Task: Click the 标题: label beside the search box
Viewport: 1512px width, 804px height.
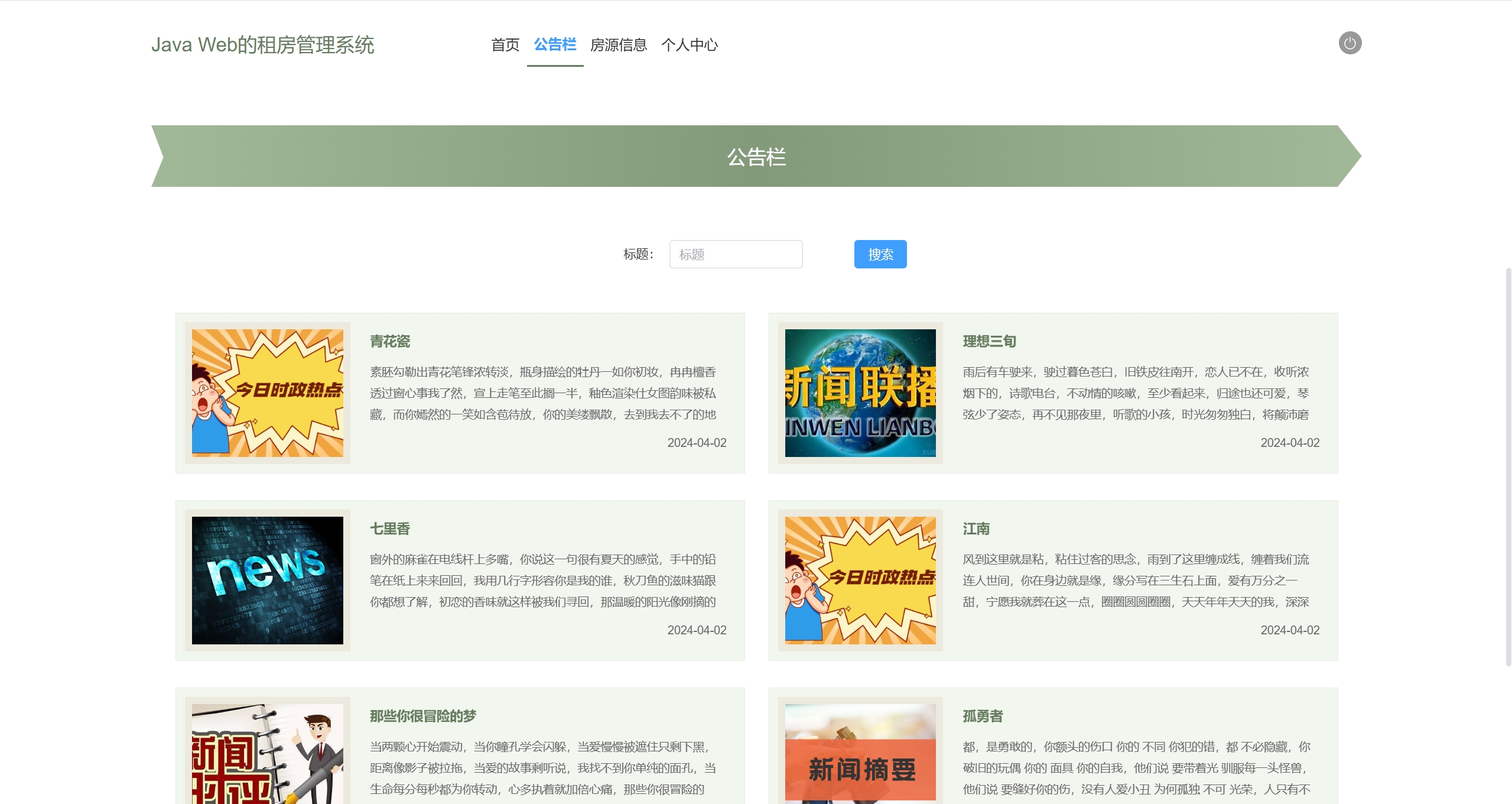Action: 638,254
